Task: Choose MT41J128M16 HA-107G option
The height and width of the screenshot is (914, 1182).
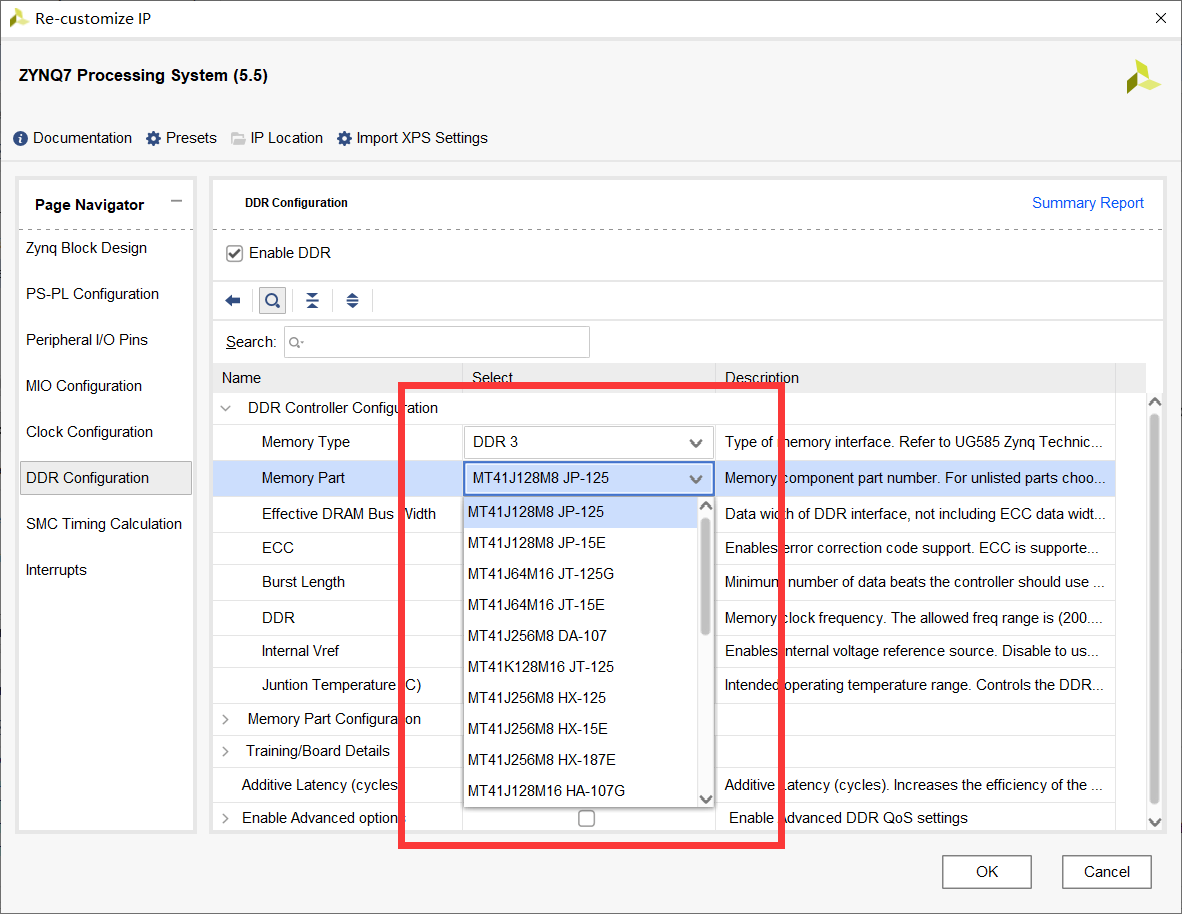Action: (580, 790)
